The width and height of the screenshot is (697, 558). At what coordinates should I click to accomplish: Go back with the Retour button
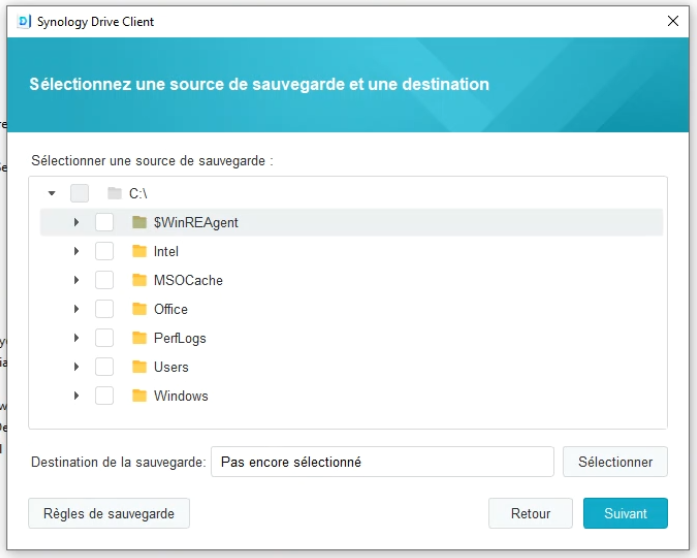click(530, 514)
